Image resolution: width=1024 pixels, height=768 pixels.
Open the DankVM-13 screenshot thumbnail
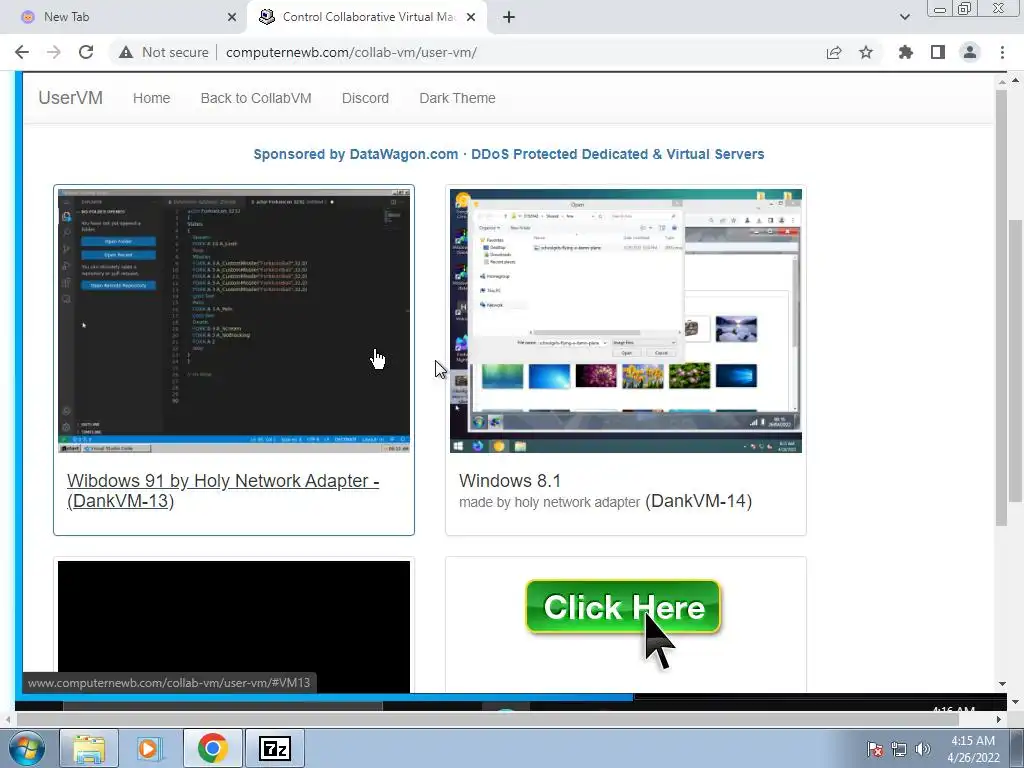tap(234, 321)
